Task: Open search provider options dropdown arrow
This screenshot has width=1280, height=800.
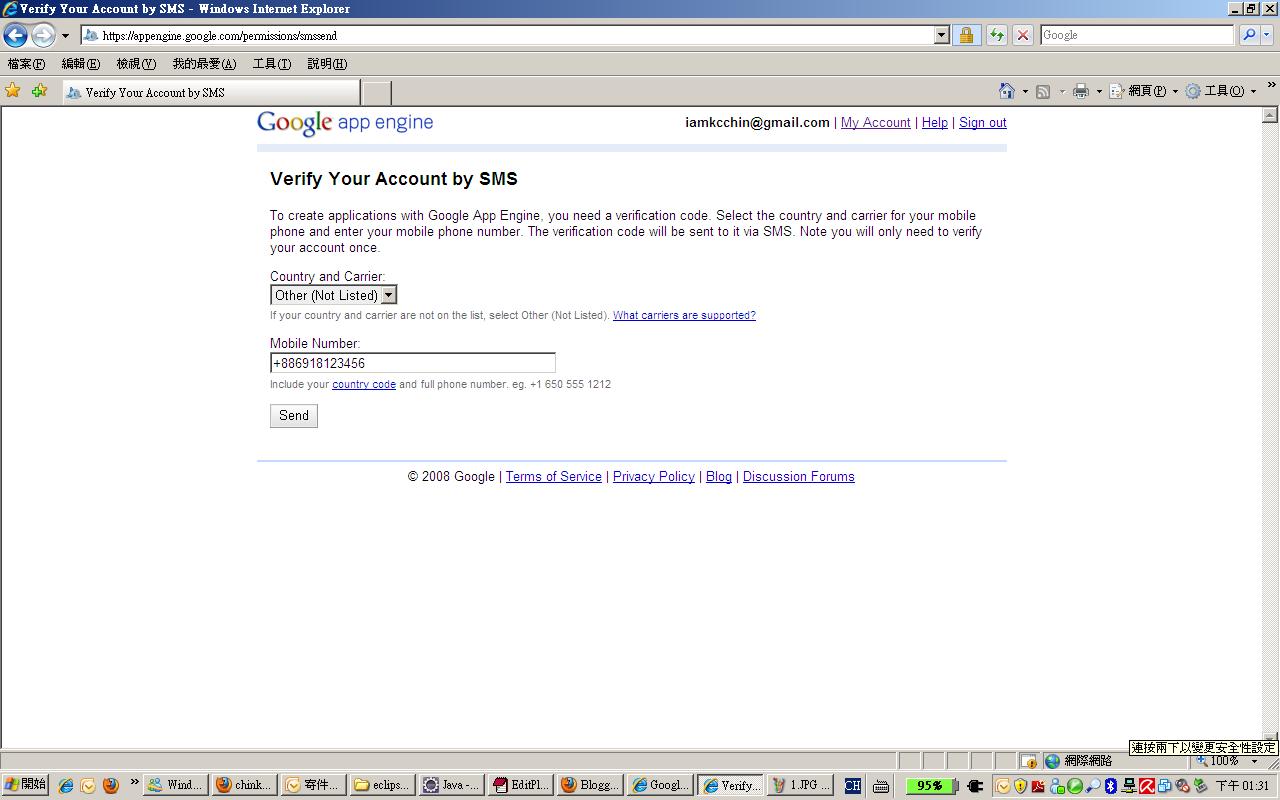Action: 1267,35
